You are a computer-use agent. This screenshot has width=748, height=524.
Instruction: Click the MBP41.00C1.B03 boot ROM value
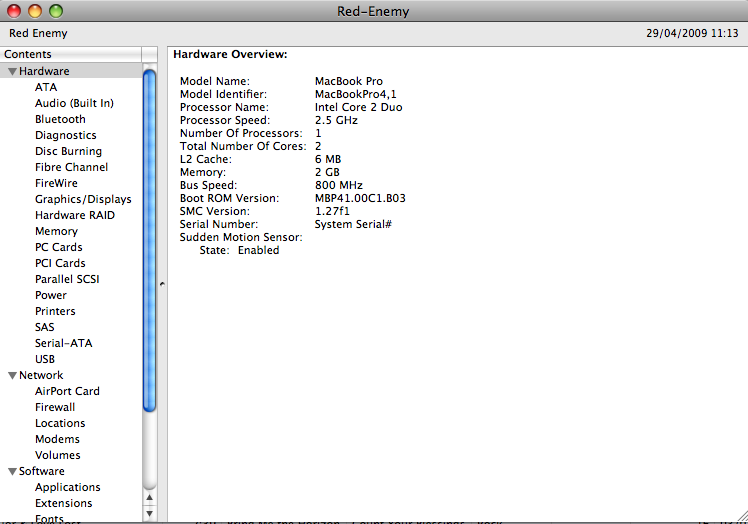click(x=360, y=199)
